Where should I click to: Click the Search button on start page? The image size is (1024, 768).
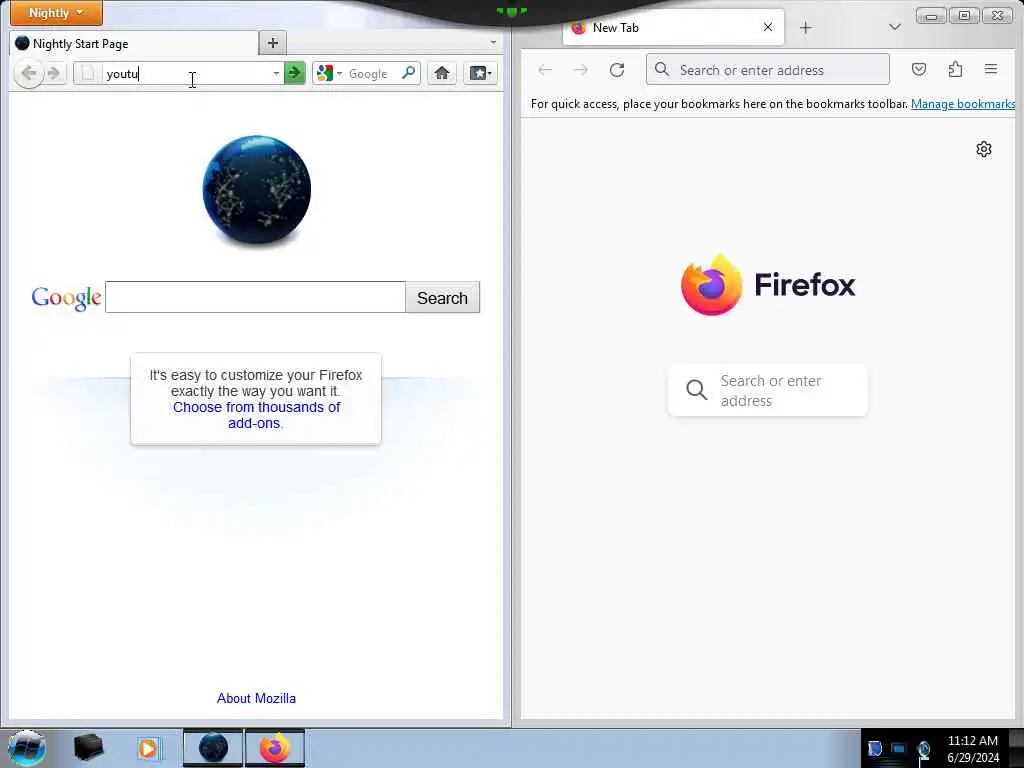coord(443,298)
